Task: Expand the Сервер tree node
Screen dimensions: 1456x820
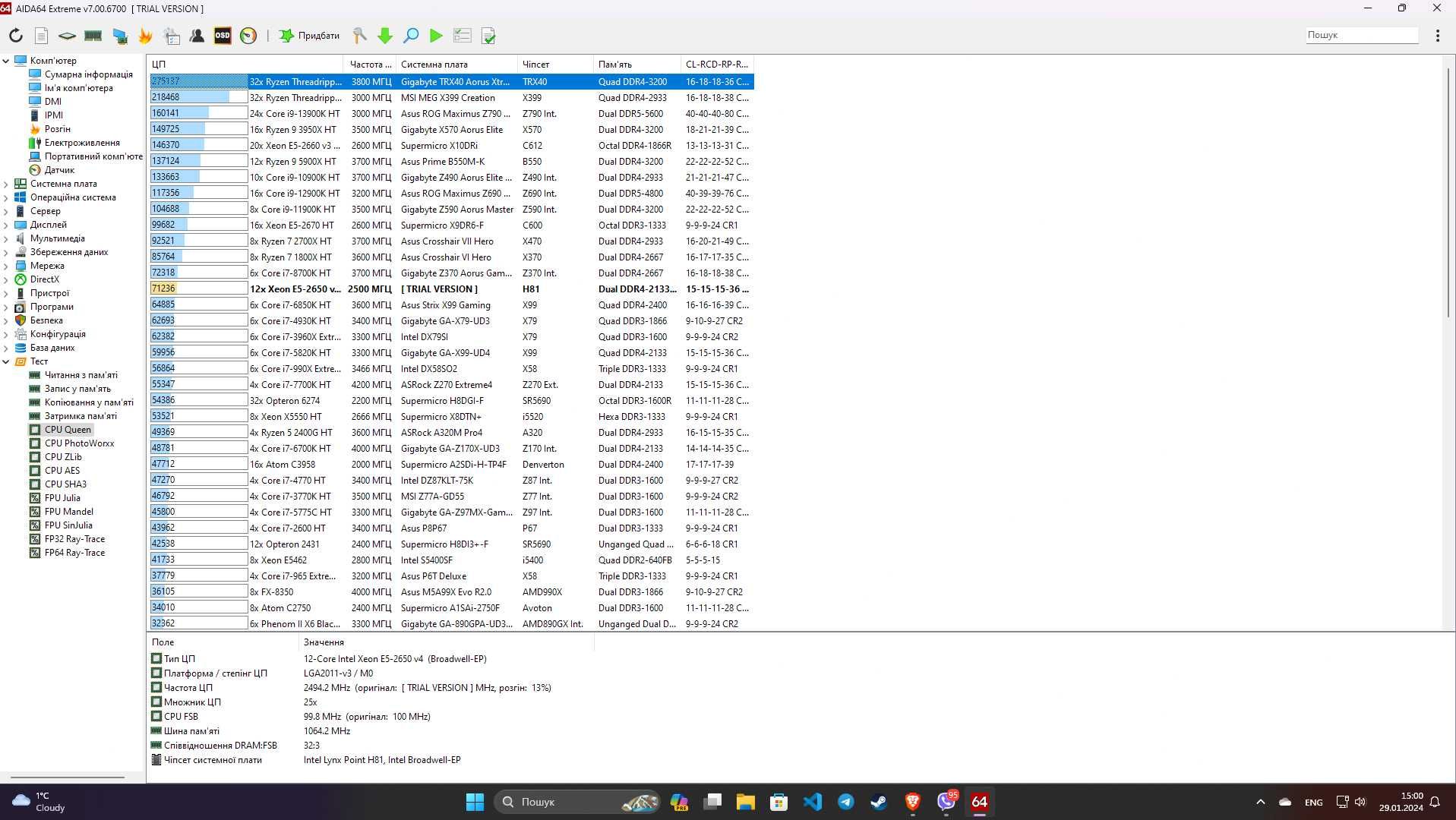Action: (x=6, y=211)
